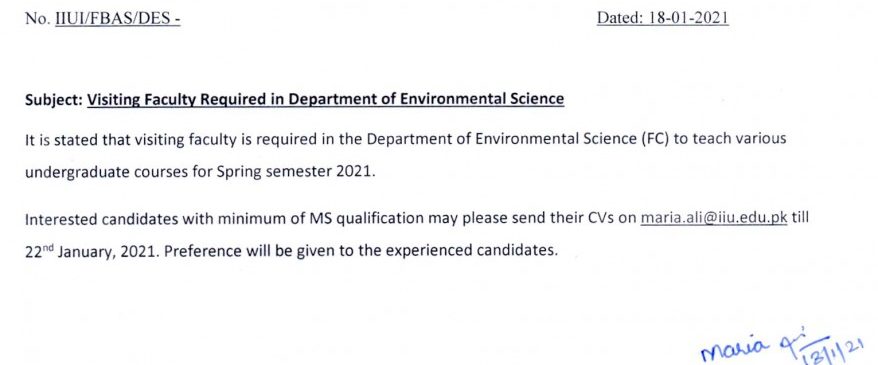Click the bold word Subject
878x365 pixels.
(54, 100)
